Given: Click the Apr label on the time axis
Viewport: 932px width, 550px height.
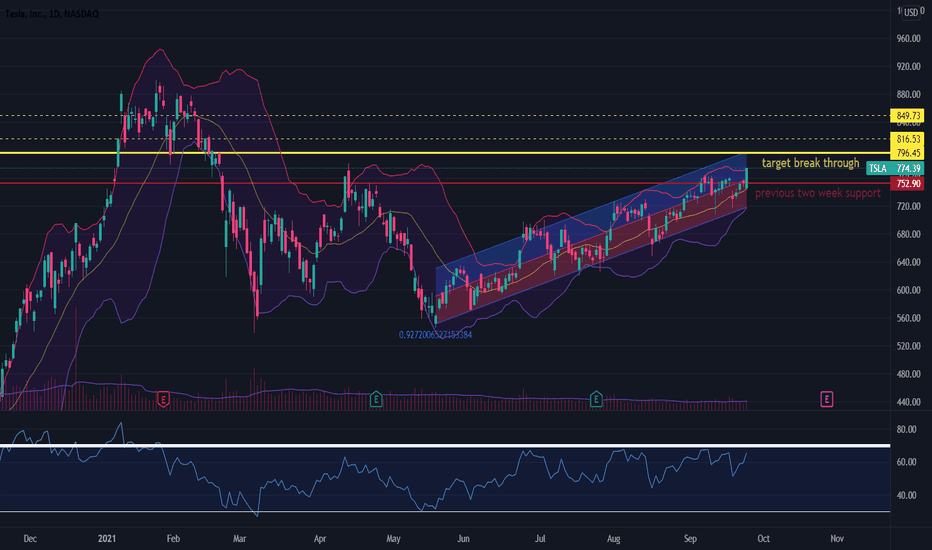Looking at the screenshot, I should pos(320,539).
